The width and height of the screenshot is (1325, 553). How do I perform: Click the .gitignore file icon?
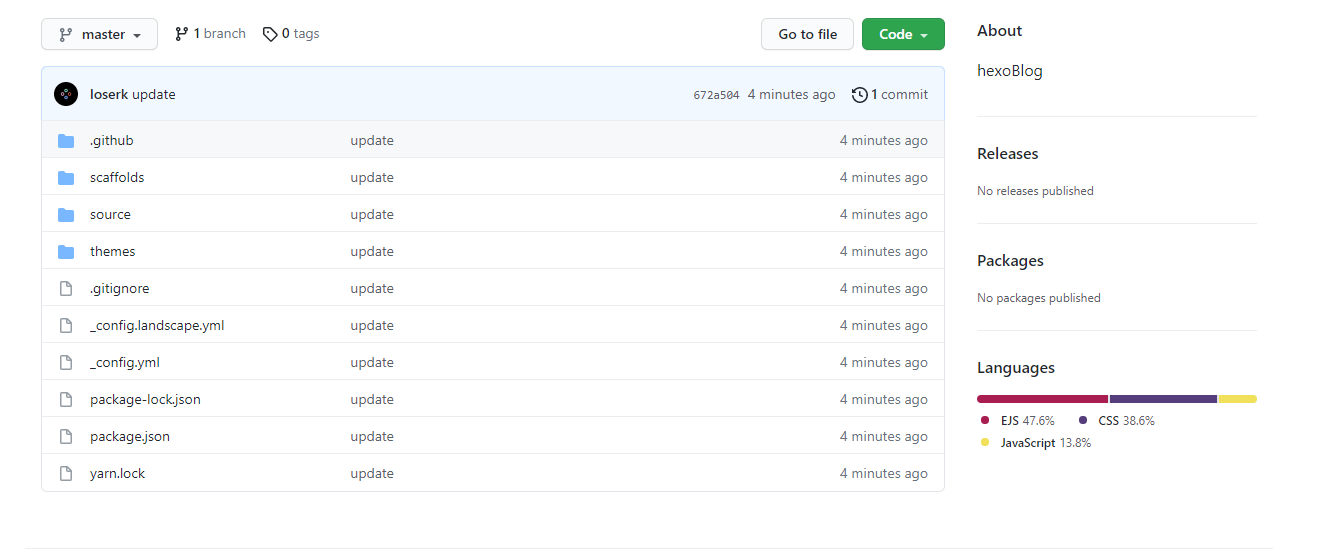pos(66,289)
